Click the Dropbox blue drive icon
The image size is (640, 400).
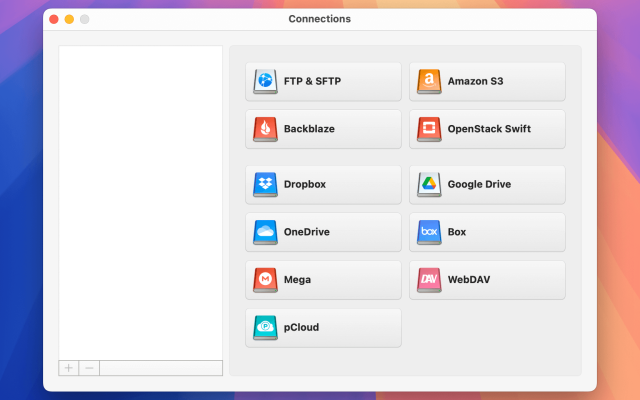[265, 184]
